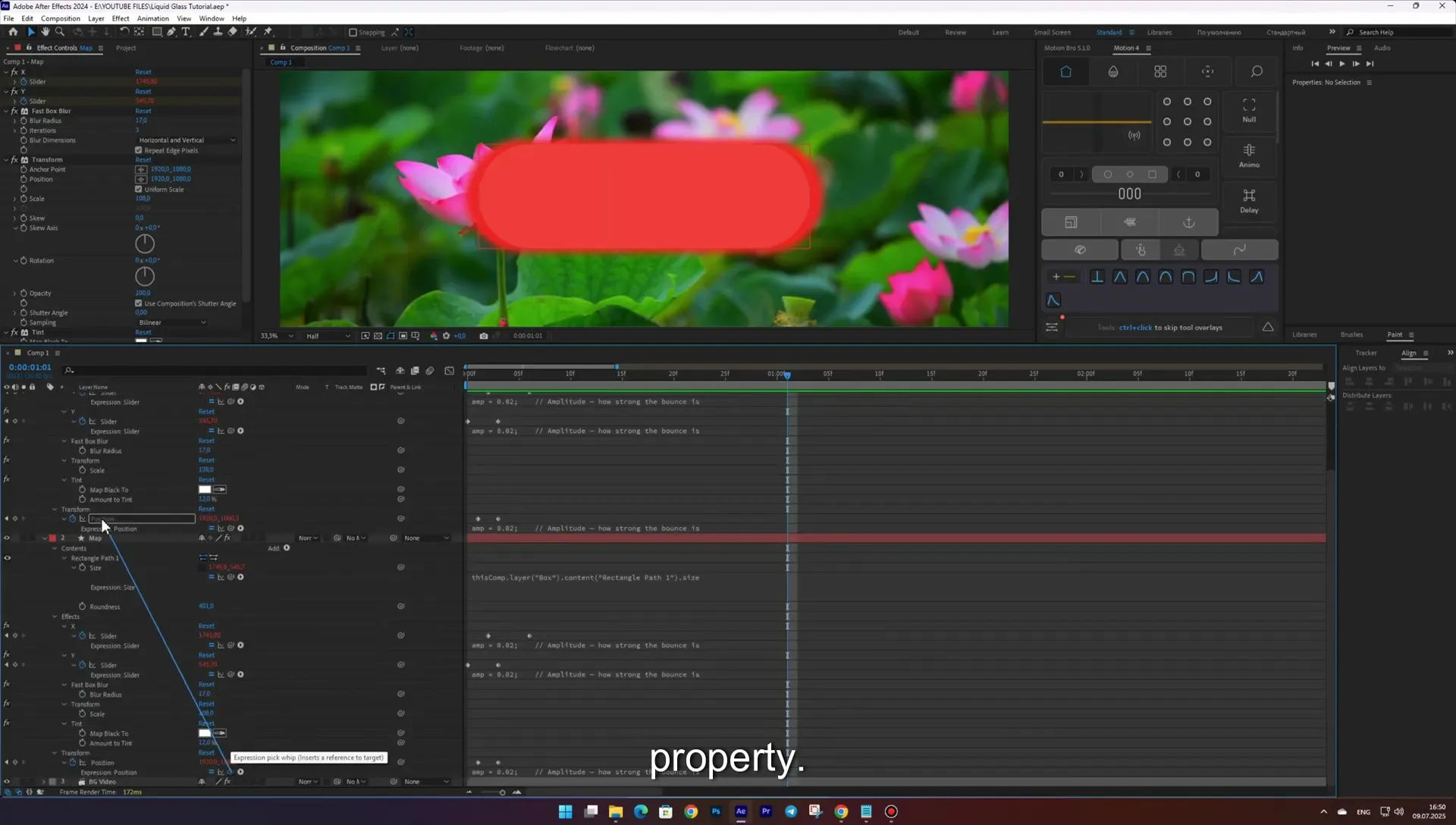Open the Half resolution dropdown
Image resolution: width=1456 pixels, height=825 pixels.
click(x=328, y=336)
